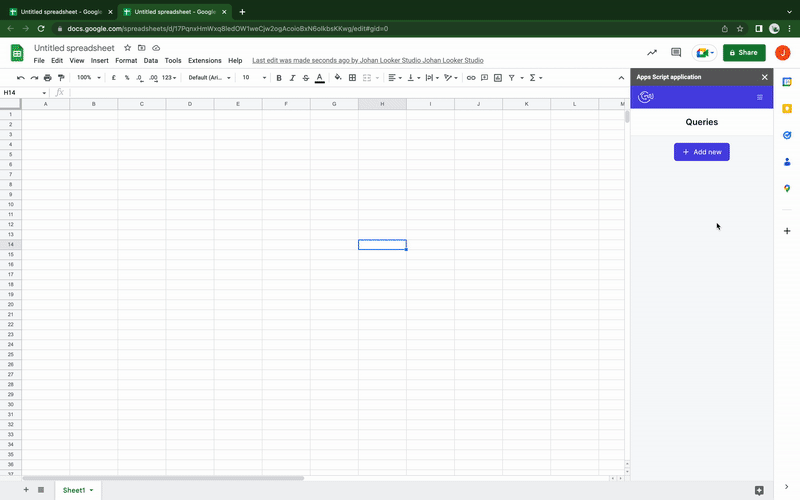The width and height of the screenshot is (800, 500).
Task: Star the spreadsheet
Action: (x=128, y=48)
